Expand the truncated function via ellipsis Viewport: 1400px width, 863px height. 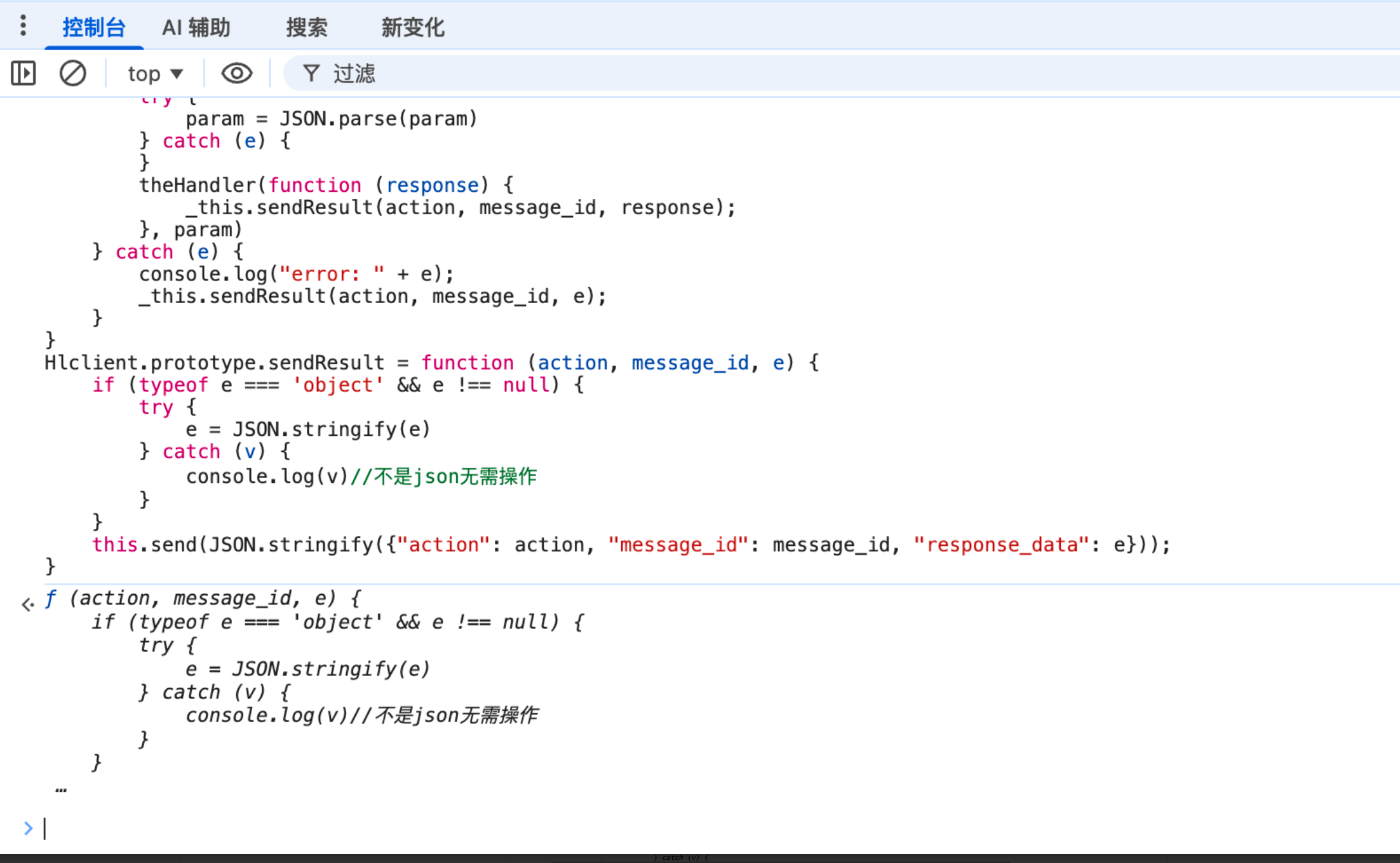coord(61,790)
